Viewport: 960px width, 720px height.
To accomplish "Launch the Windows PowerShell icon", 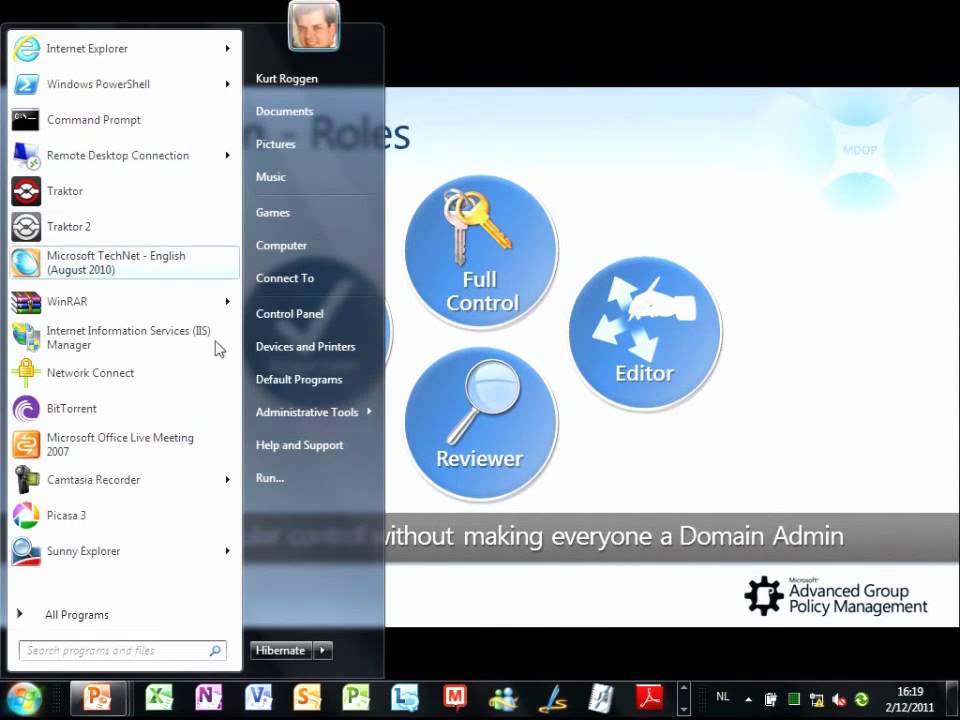I will 26,84.
